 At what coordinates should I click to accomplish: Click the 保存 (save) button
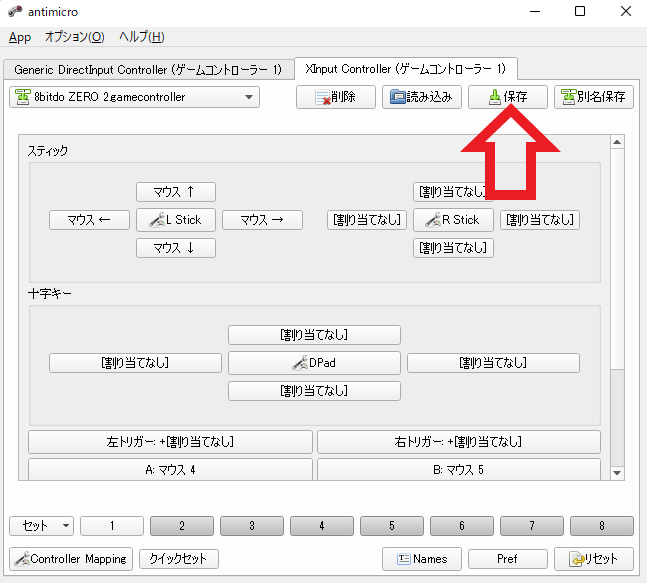pyautogui.click(x=508, y=97)
